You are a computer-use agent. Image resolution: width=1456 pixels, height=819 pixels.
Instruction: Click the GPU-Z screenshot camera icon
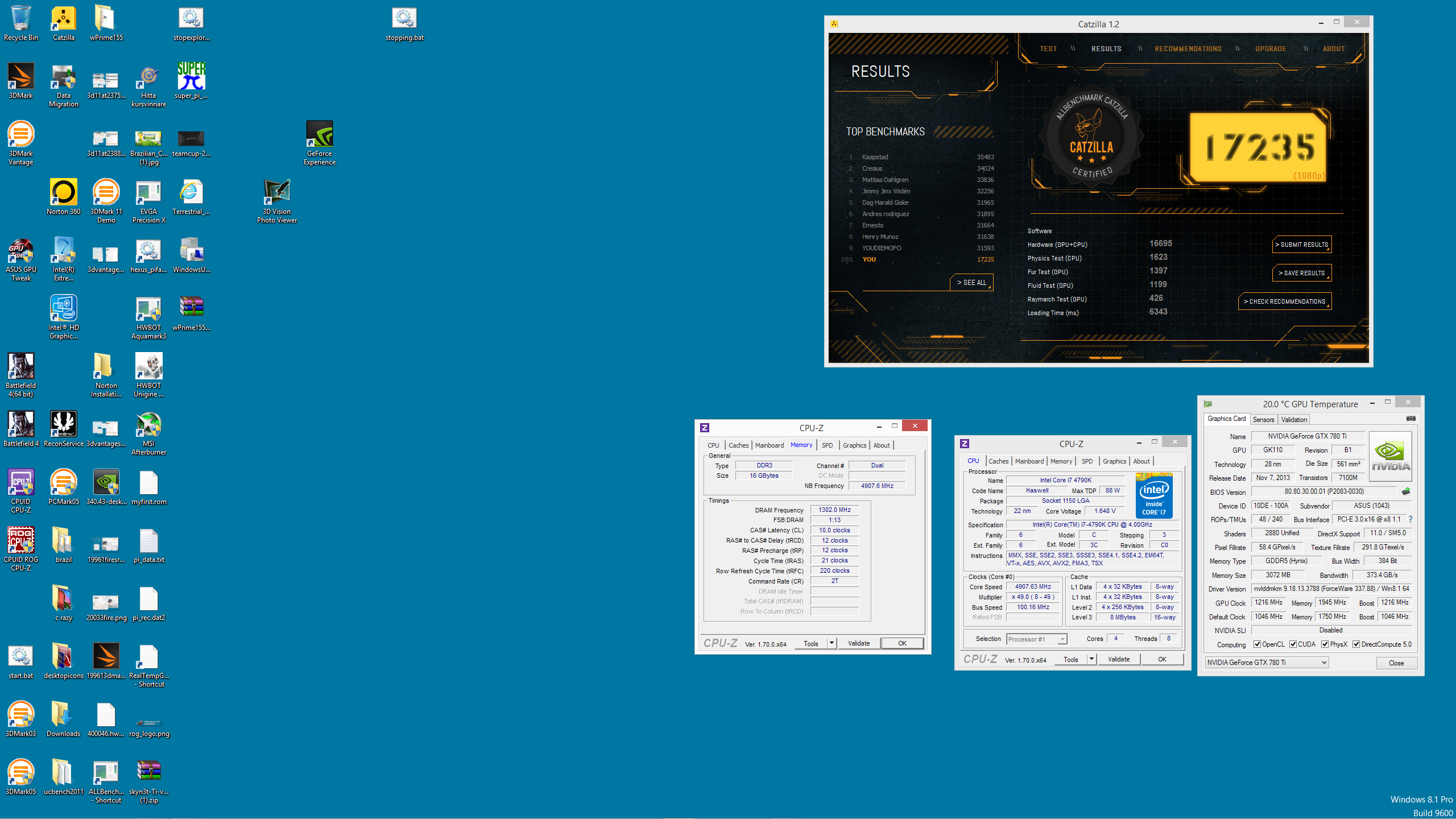[x=1411, y=419]
